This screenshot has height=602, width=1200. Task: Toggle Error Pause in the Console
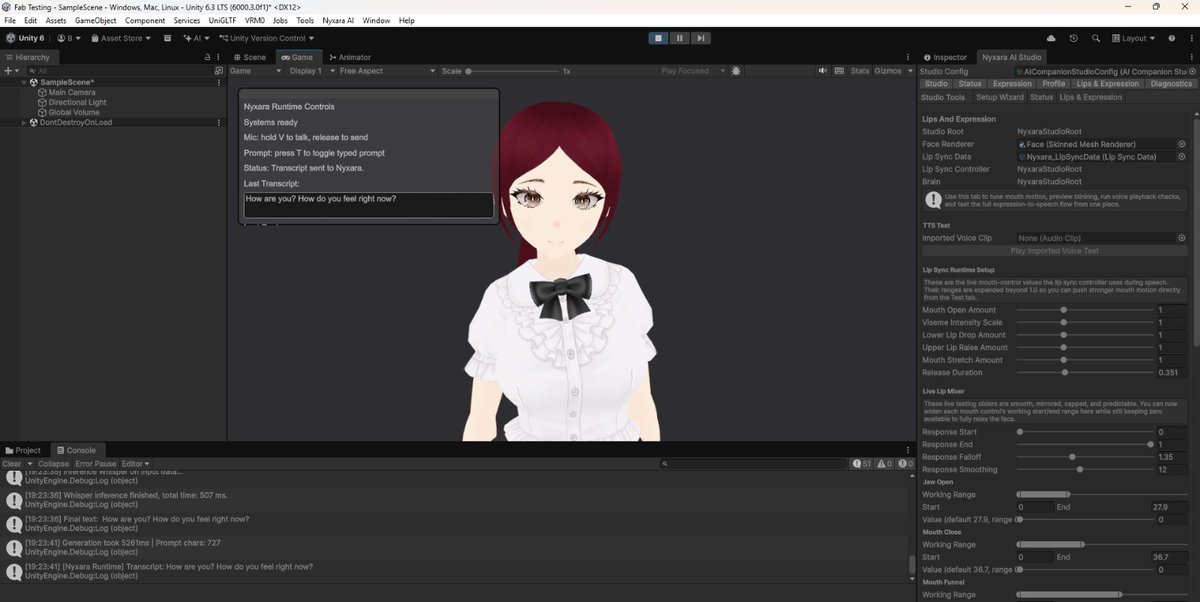[x=96, y=464]
